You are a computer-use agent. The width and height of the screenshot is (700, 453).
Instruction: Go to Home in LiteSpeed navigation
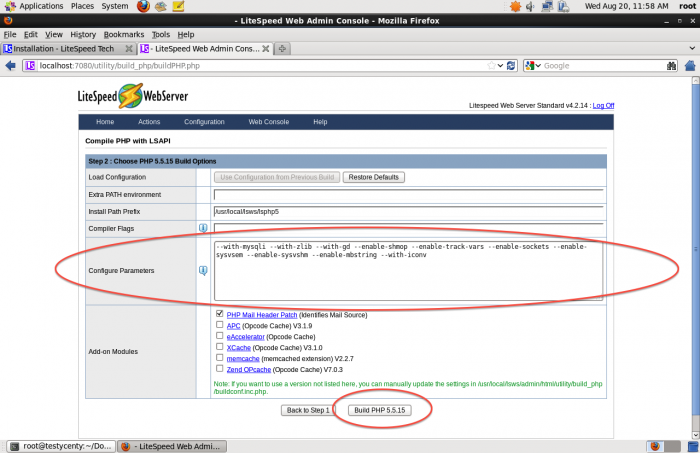point(105,122)
